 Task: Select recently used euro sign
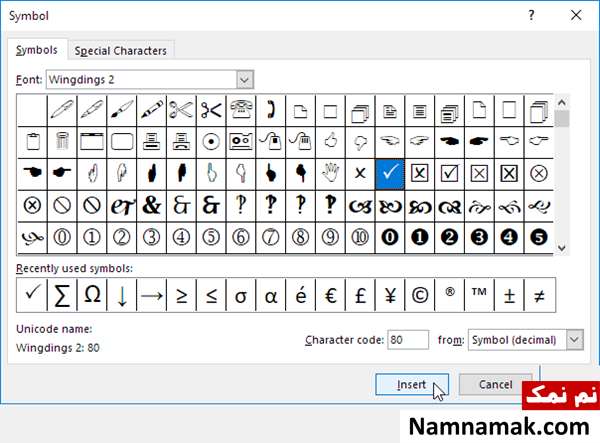click(330, 295)
